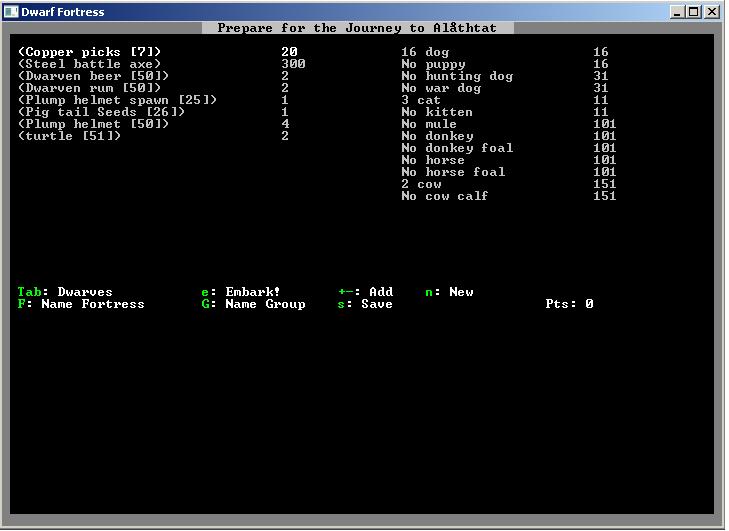Click the Dwarf Fortress title bar icon

point(11,12)
